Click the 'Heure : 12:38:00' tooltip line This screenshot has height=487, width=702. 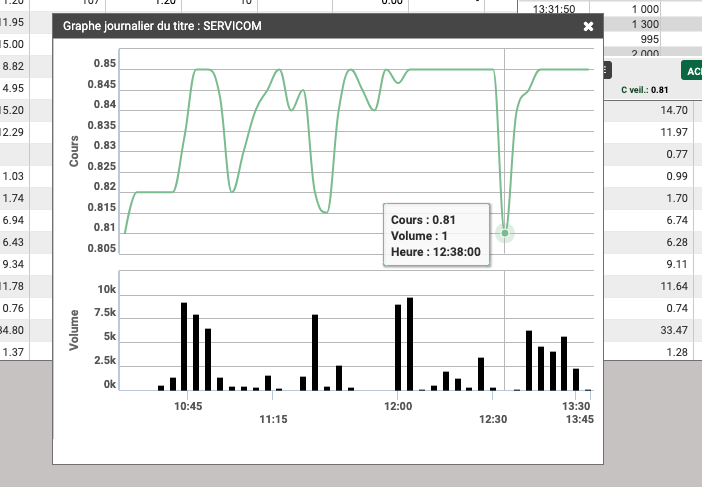(x=436, y=252)
